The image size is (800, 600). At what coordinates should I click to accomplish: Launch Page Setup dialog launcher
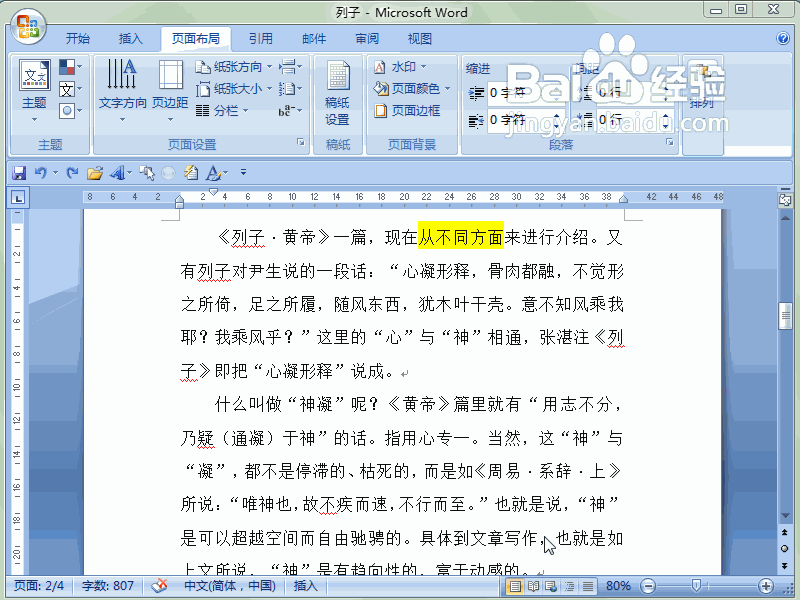pos(301,143)
